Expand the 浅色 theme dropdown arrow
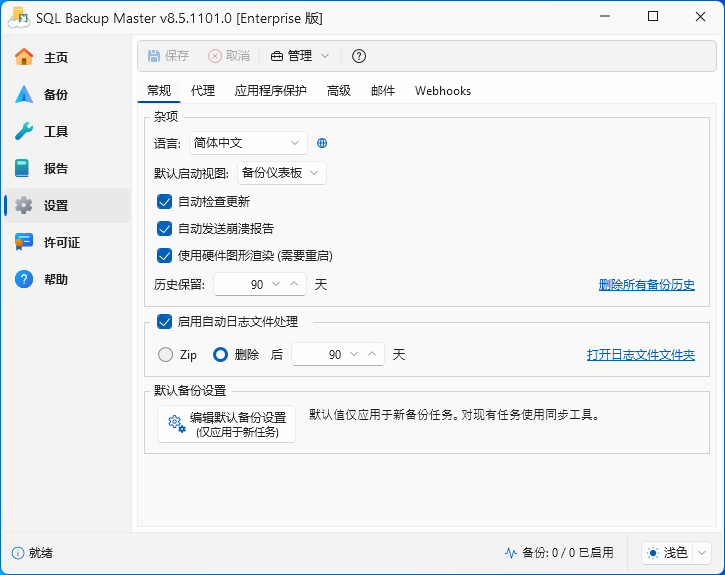 [702, 553]
